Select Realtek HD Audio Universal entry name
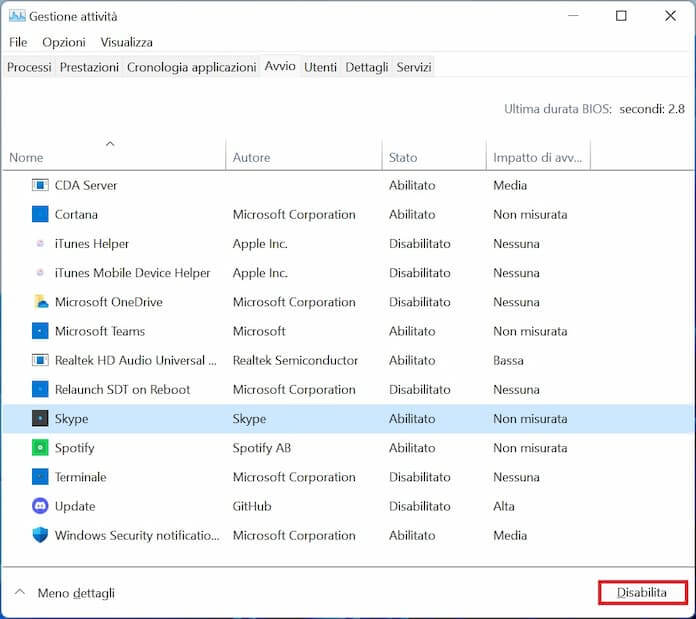 (136, 360)
